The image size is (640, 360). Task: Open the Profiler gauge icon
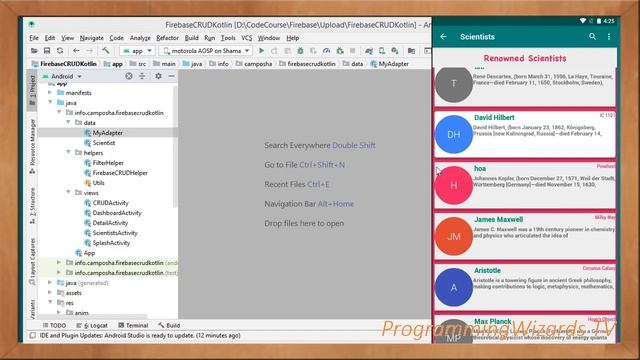click(x=326, y=51)
